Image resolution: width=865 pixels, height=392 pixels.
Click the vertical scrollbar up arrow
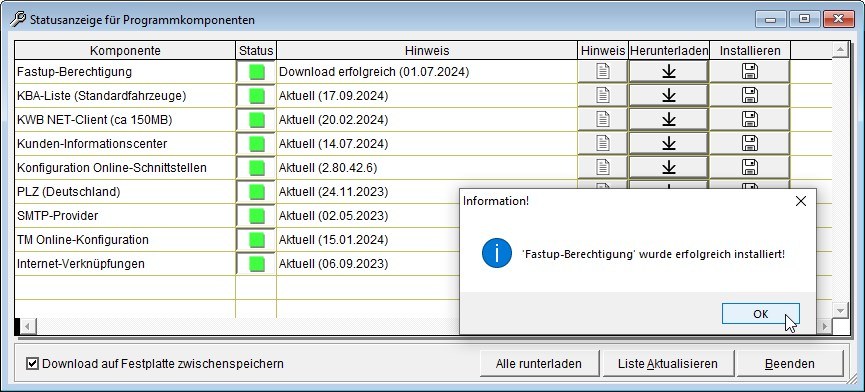(x=840, y=50)
